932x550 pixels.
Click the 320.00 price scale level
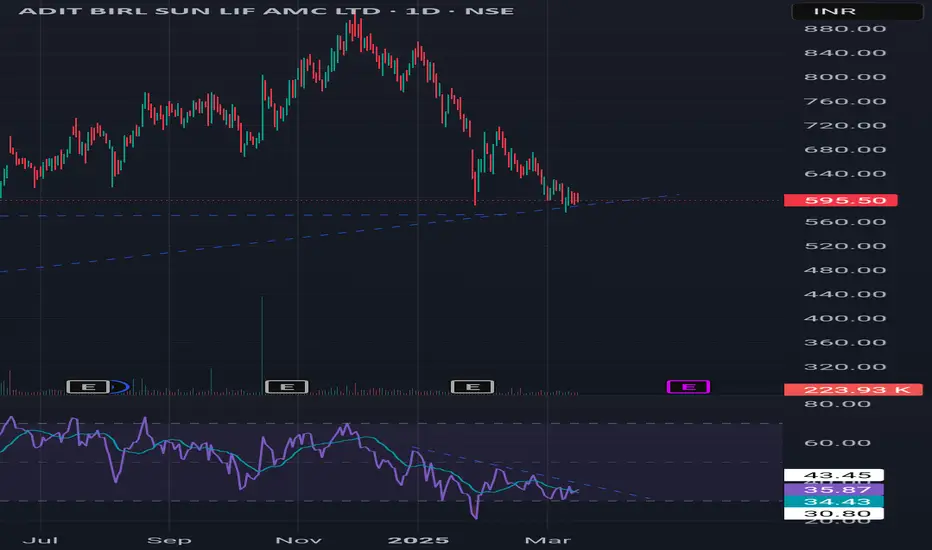coord(845,367)
